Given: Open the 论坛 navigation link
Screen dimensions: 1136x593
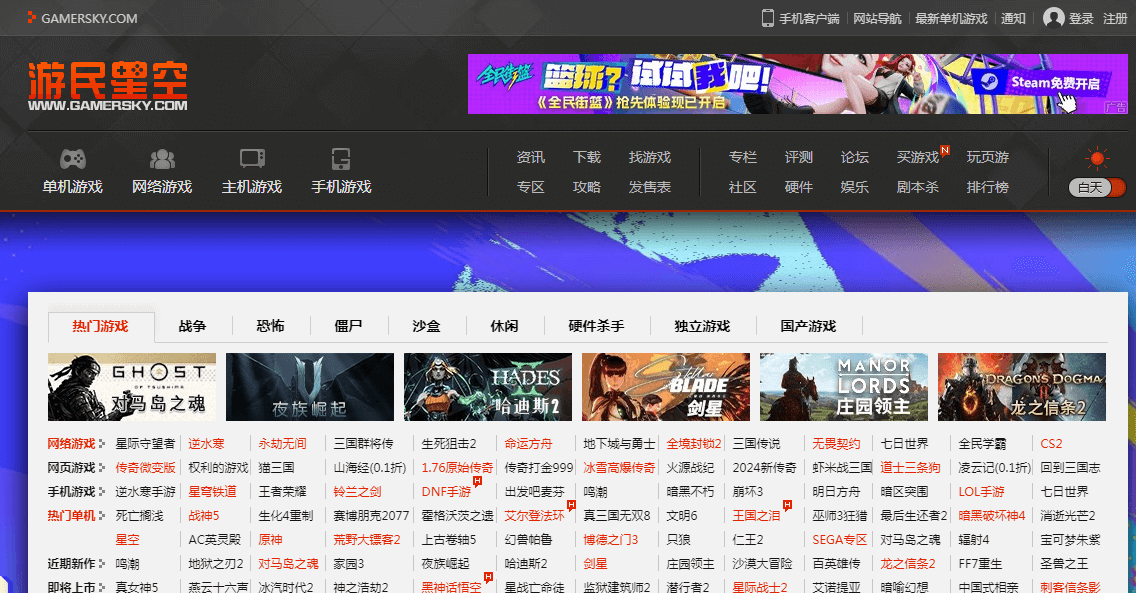Looking at the screenshot, I should (x=855, y=157).
